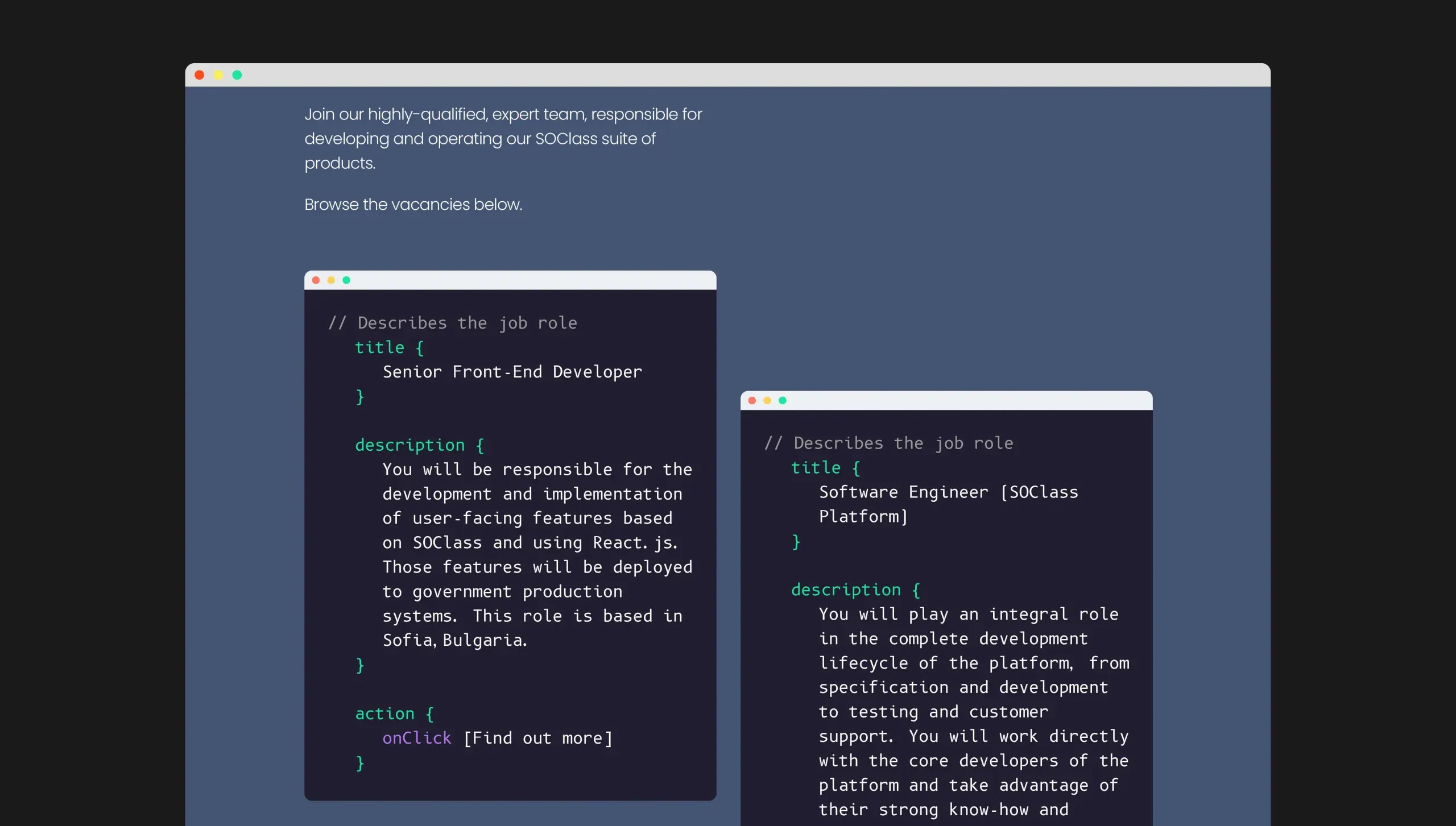The height and width of the screenshot is (826, 1456).
Task: Click yellow dot on Senior Front-End Developer card
Action: click(x=331, y=280)
